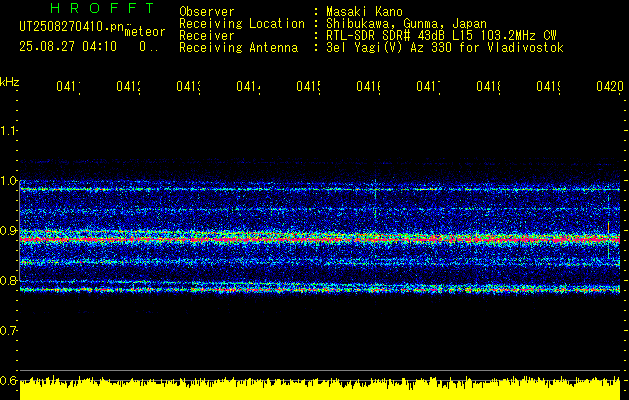Click the 0412 time marker
629x400 pixels.
(x=128, y=87)
